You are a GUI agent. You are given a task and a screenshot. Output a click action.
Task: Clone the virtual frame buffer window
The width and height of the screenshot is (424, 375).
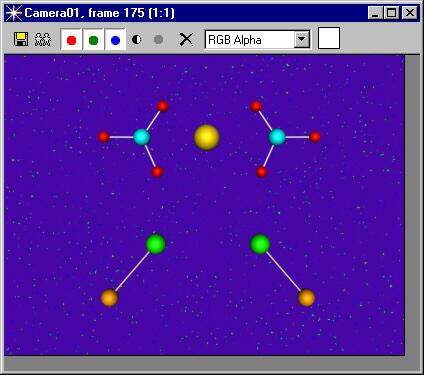click(x=43, y=39)
